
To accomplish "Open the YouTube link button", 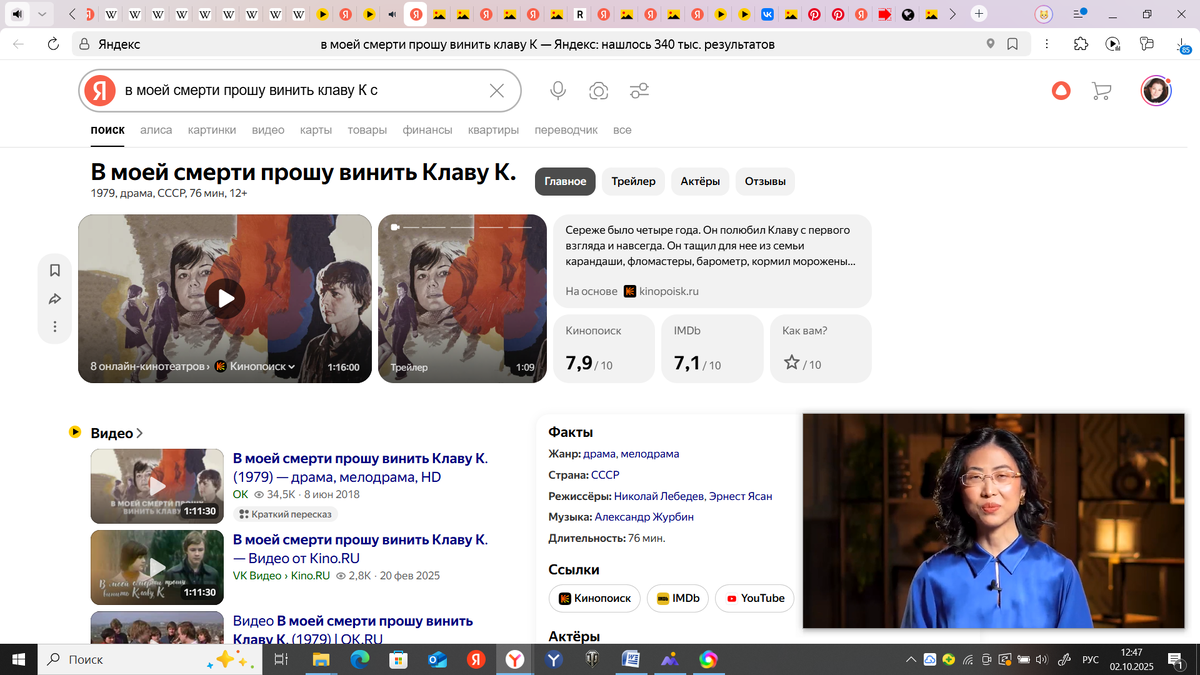I will [x=754, y=598].
